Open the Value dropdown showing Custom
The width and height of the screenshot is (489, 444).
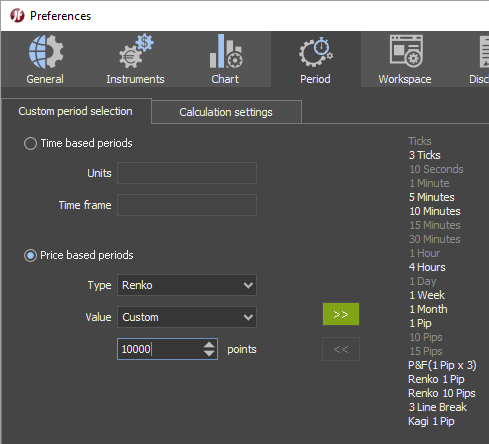[187, 317]
